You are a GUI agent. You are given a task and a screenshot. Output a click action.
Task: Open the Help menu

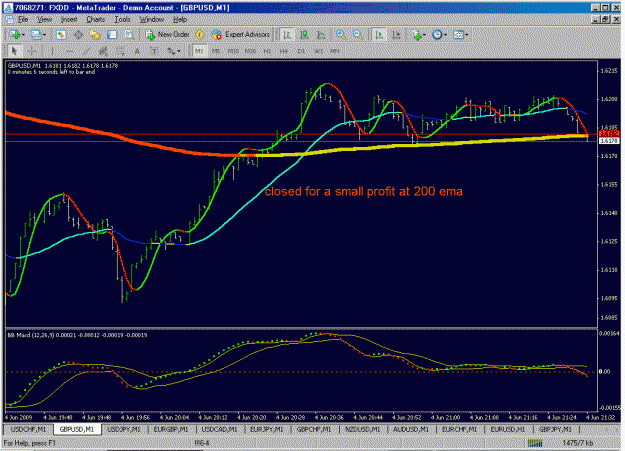click(x=180, y=20)
